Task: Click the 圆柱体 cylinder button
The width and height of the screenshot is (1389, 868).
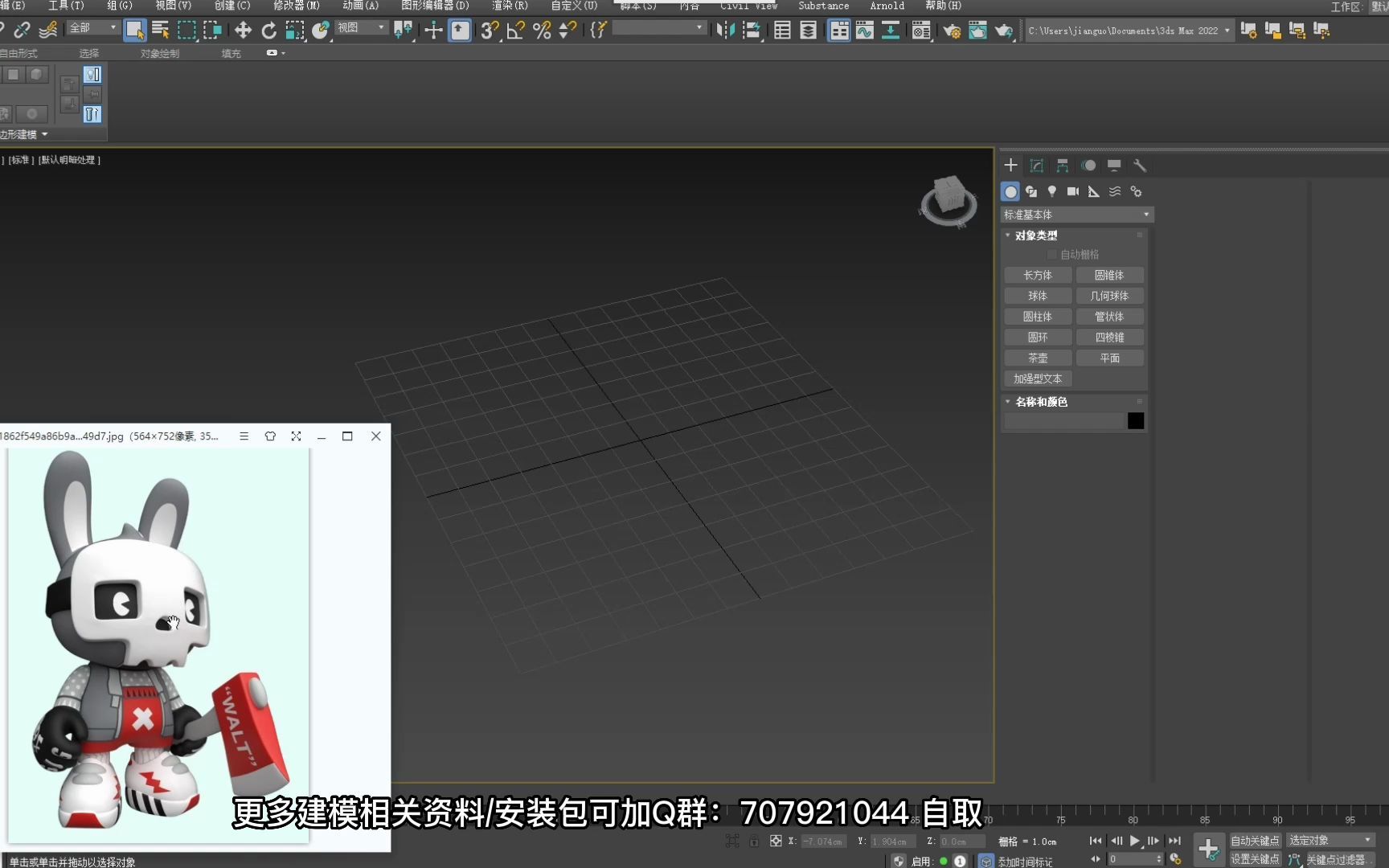Action: 1038,317
